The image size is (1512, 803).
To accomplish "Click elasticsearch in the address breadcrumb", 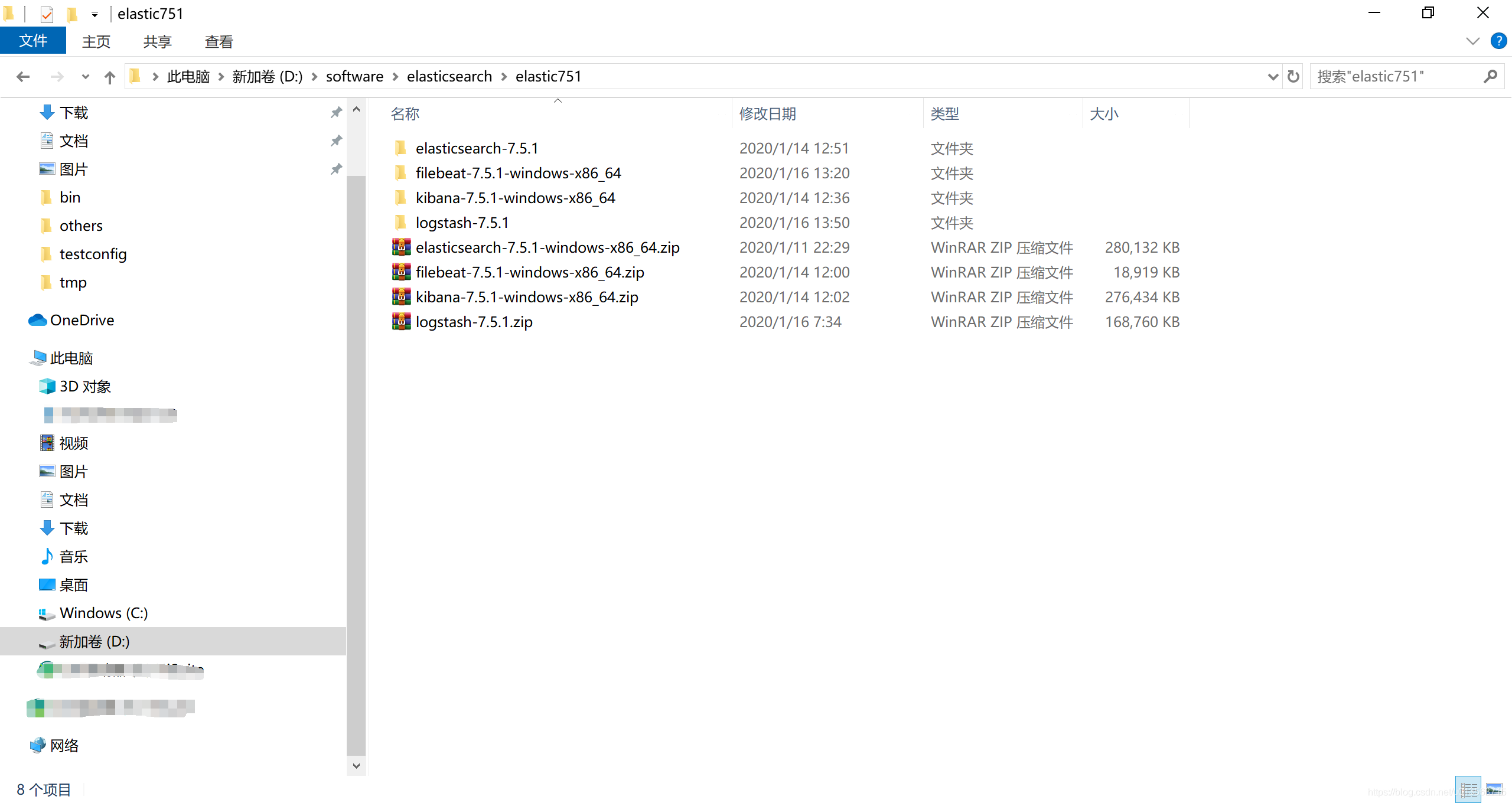I will pos(449,77).
